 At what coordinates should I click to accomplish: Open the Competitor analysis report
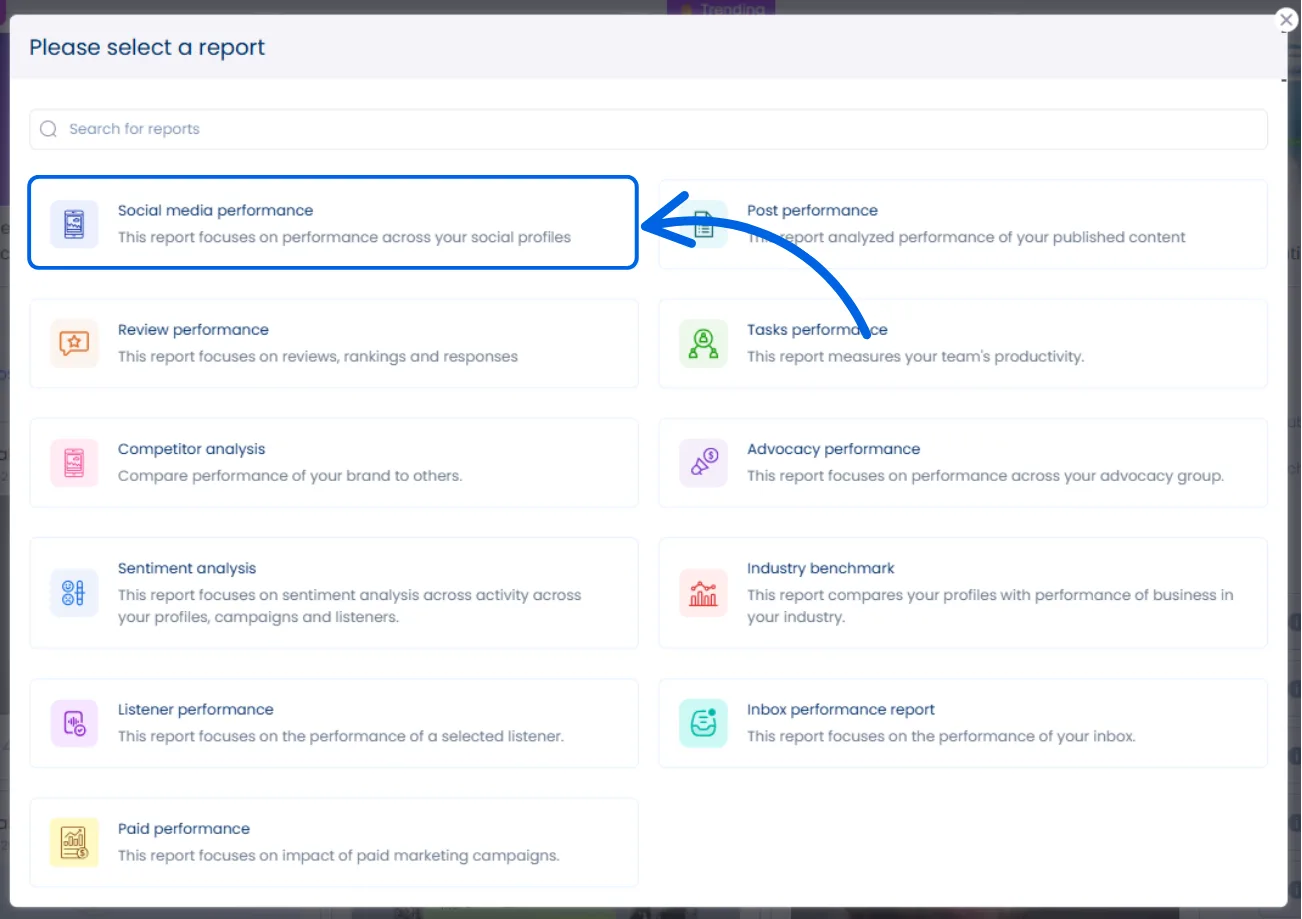click(x=333, y=462)
